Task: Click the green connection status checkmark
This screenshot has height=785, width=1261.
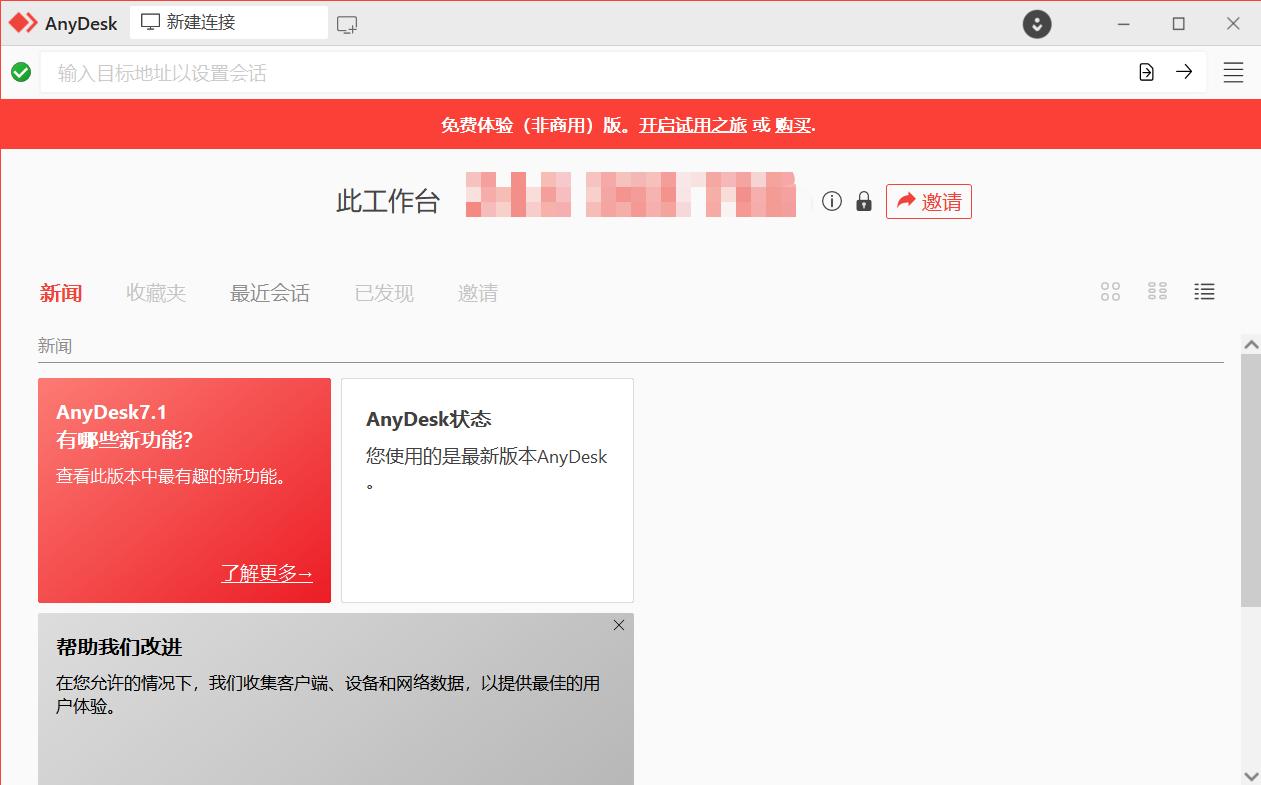Action: pyautogui.click(x=20, y=72)
